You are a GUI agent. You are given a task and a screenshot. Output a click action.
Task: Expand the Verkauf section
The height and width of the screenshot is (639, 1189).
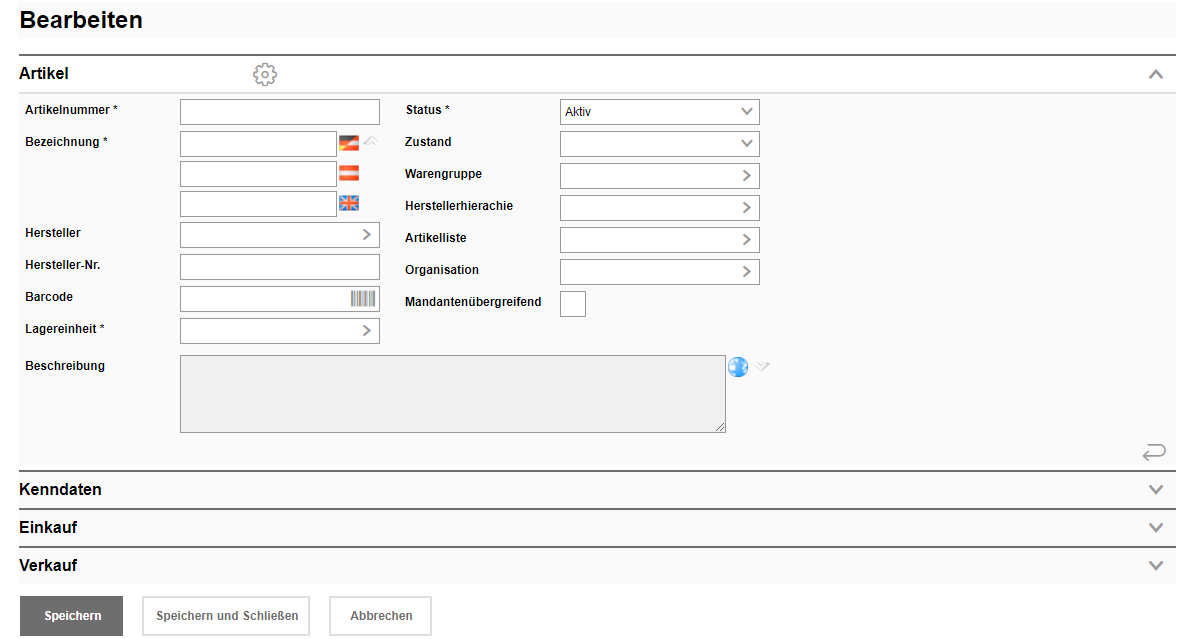pyautogui.click(x=1156, y=566)
